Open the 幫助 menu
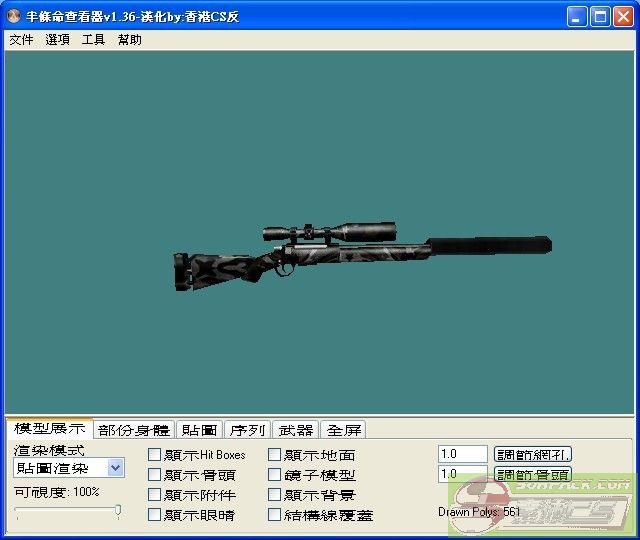This screenshot has height=540, width=640. 129,40
